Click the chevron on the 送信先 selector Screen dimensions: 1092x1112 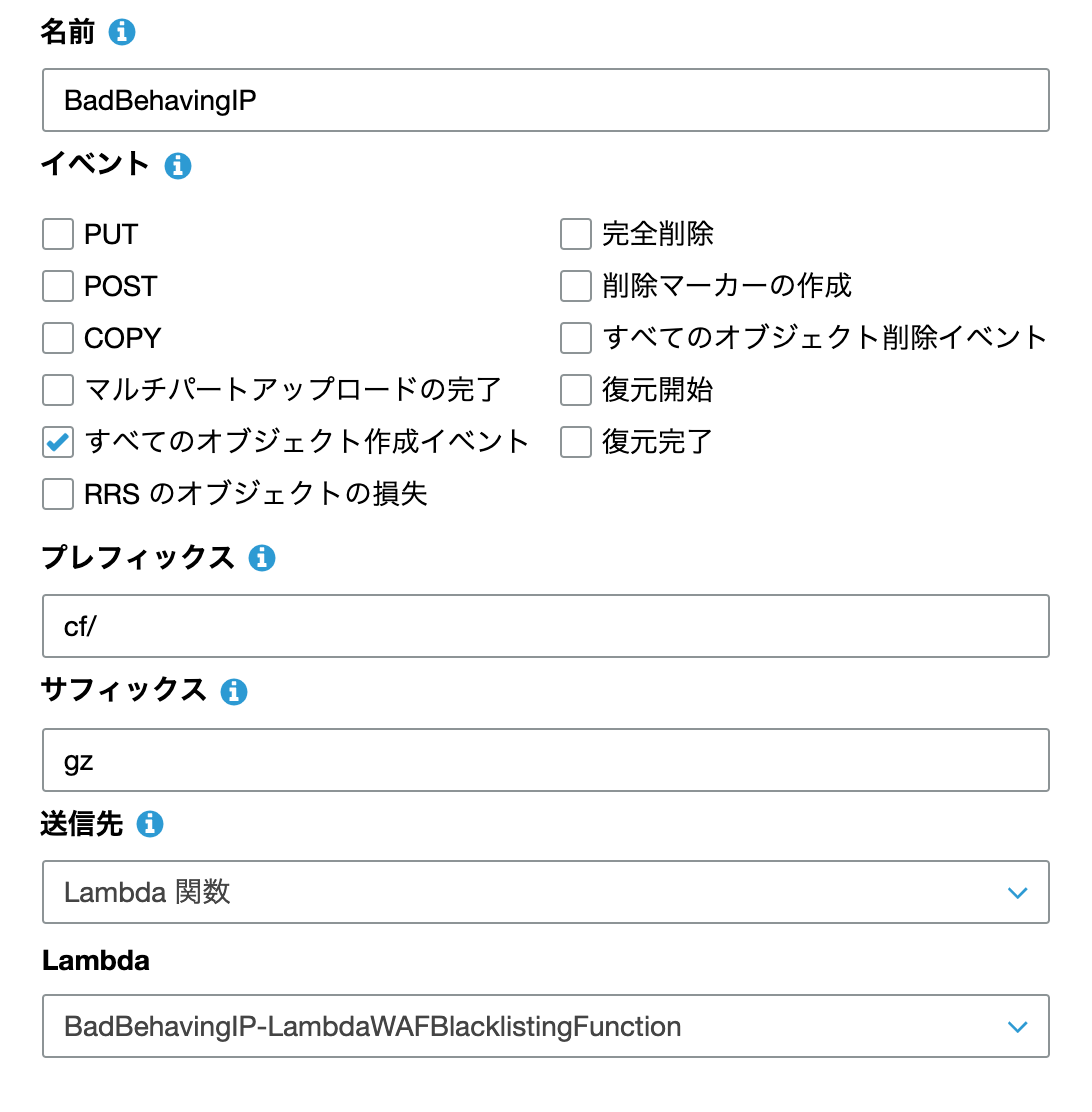(x=1018, y=892)
